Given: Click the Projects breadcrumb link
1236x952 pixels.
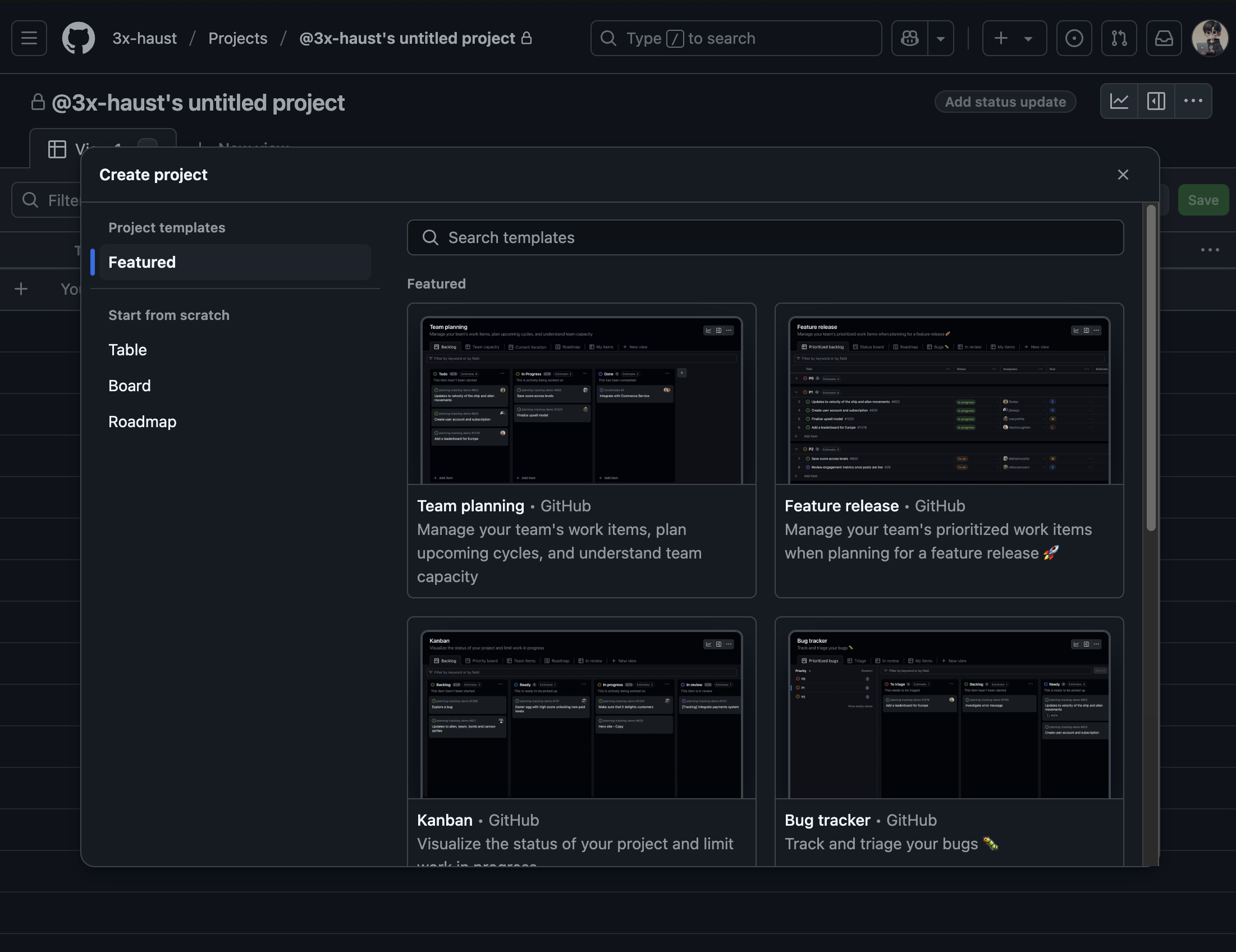Looking at the screenshot, I should [237, 38].
